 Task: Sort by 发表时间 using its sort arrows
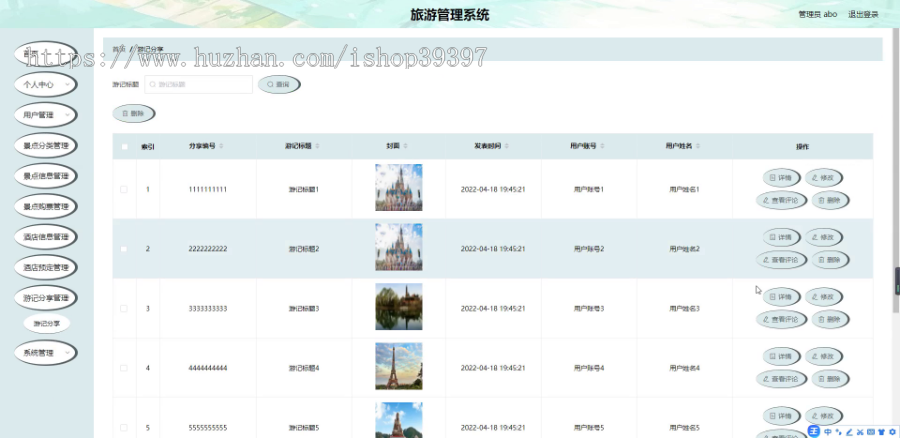(507, 146)
